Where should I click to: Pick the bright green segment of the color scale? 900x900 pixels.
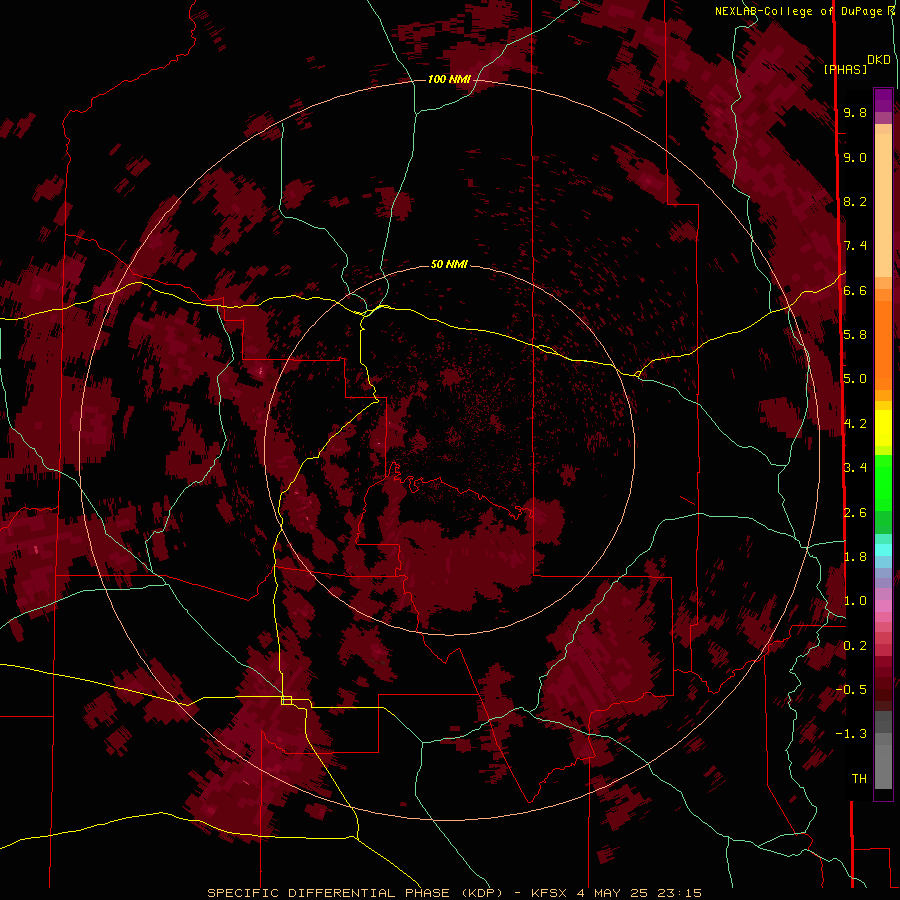click(x=883, y=482)
